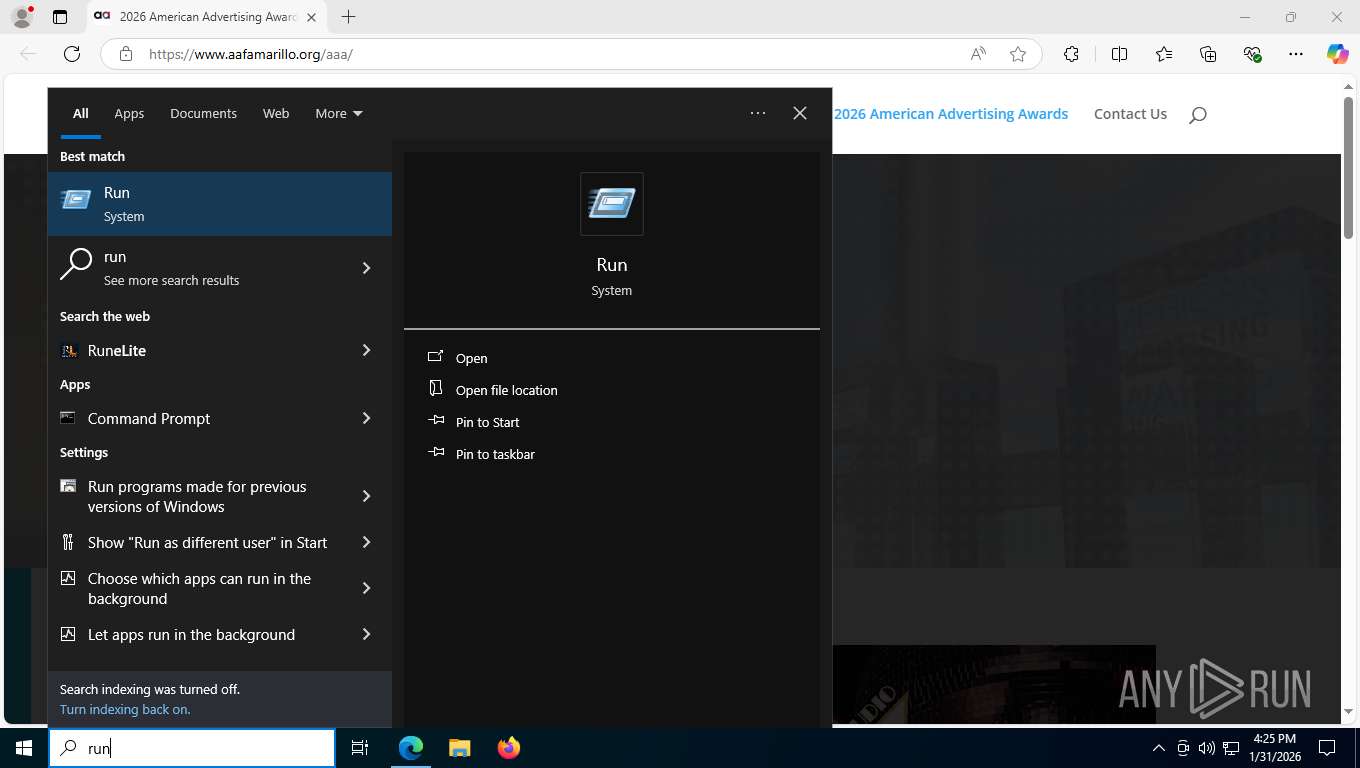
Task: Click the website search magnifier icon
Action: (x=1198, y=115)
